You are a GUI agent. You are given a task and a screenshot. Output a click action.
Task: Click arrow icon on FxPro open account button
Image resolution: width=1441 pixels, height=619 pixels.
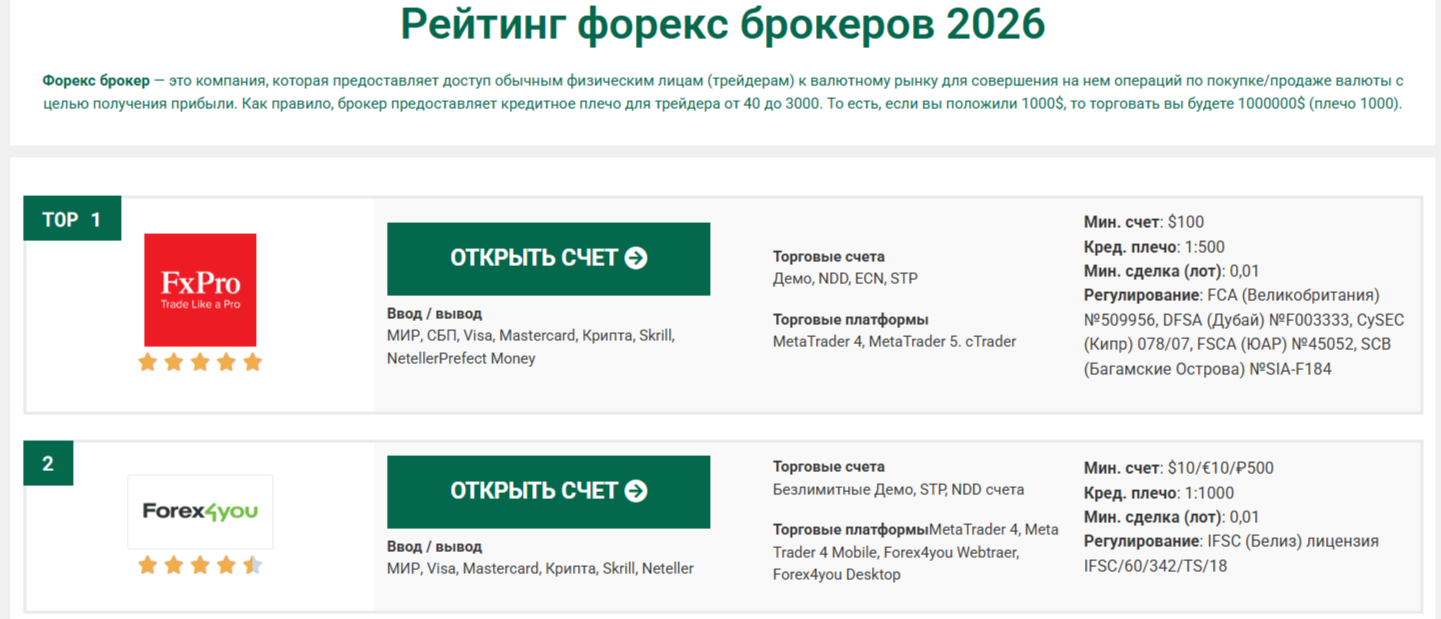[x=636, y=258]
